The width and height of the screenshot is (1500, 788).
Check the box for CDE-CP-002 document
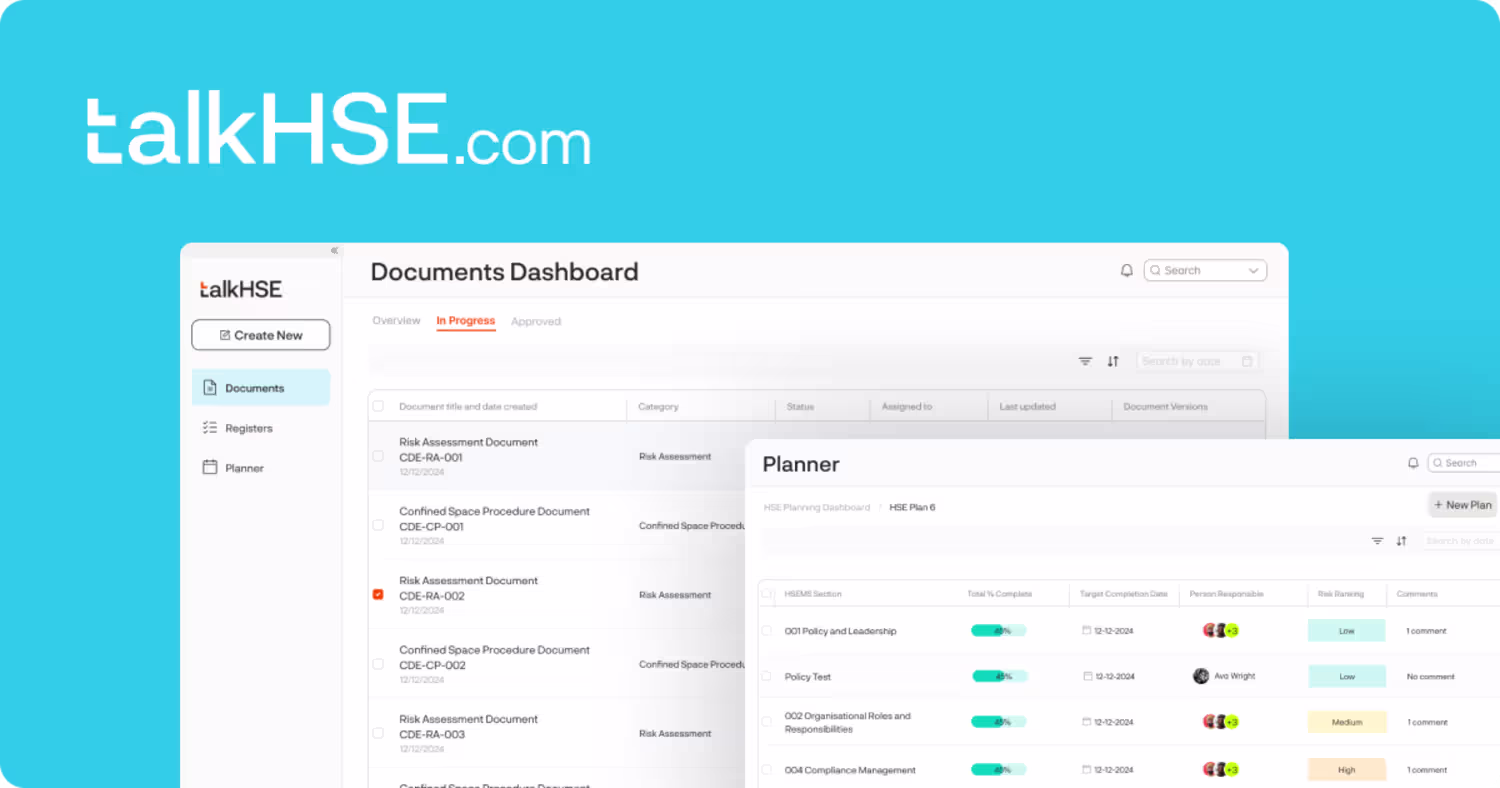tap(378, 664)
